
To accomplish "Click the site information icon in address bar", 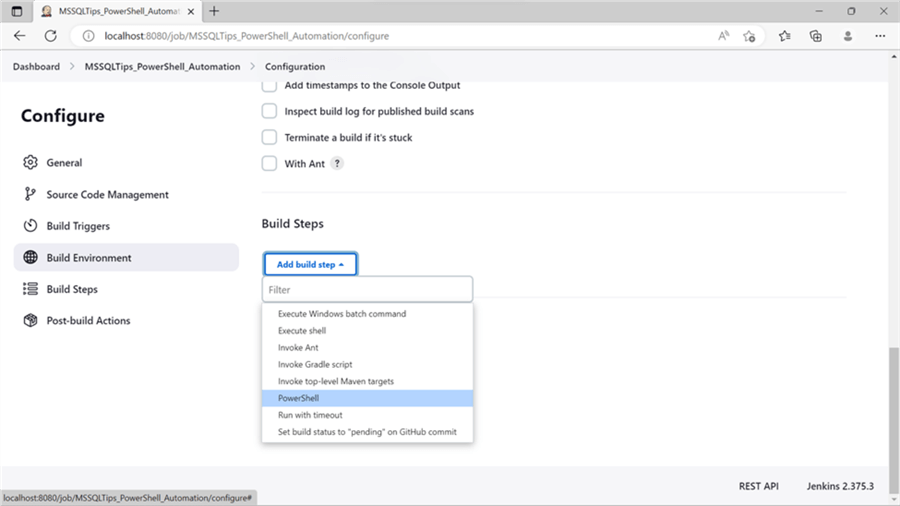I will click(88, 36).
